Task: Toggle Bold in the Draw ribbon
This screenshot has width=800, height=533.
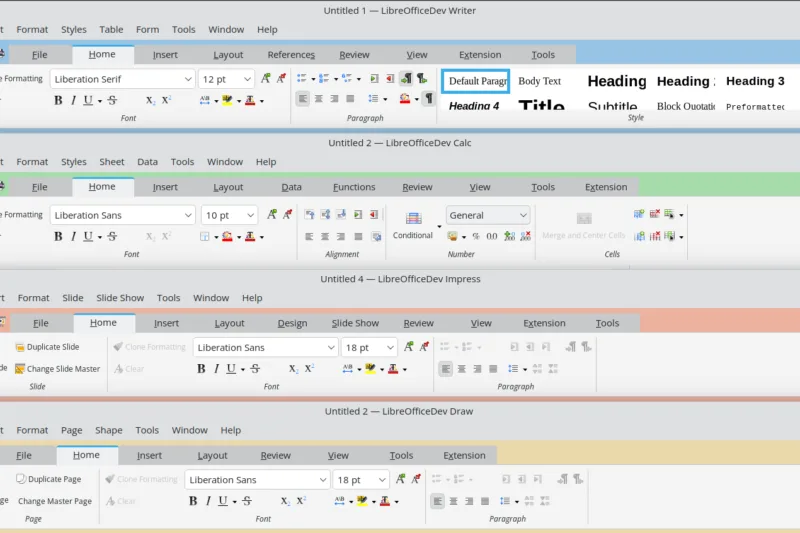Action: (x=193, y=501)
